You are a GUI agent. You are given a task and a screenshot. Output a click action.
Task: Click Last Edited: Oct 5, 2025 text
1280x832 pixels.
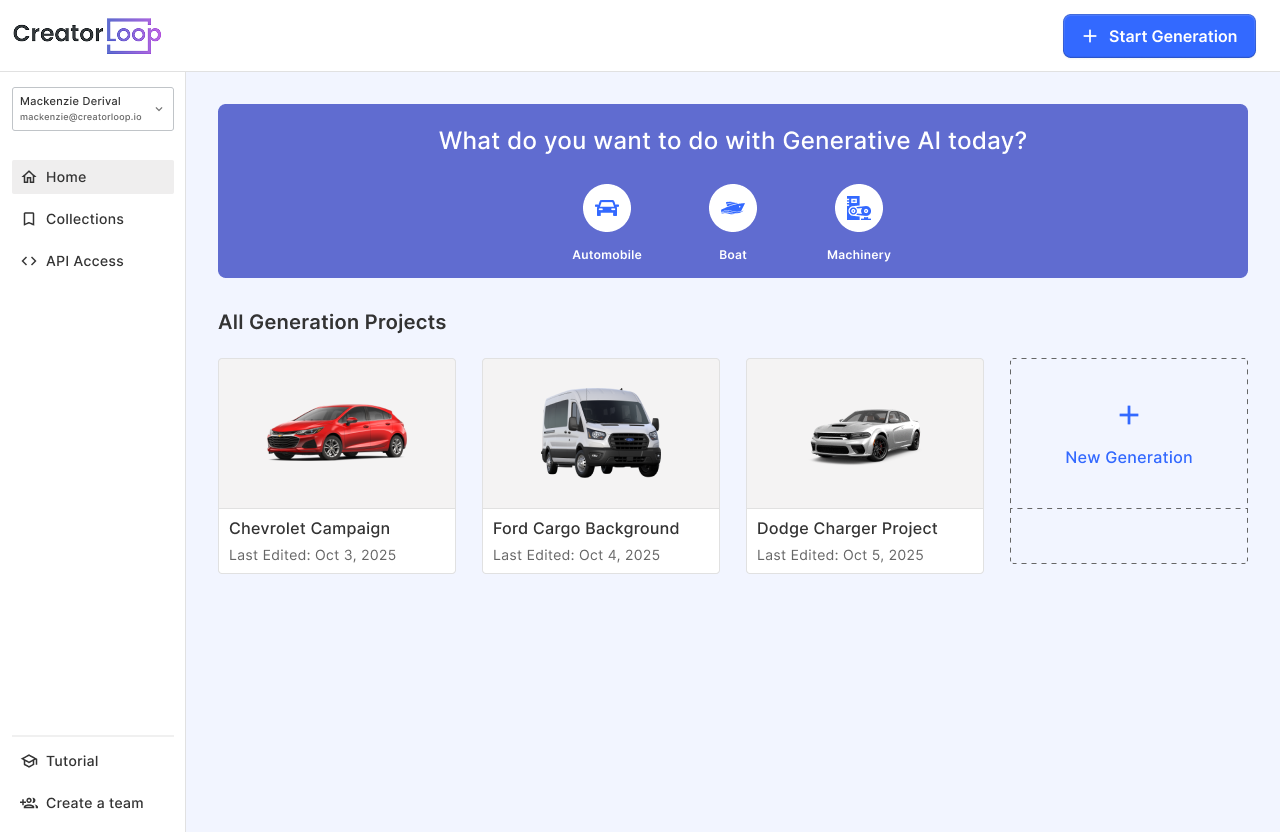[840, 555]
